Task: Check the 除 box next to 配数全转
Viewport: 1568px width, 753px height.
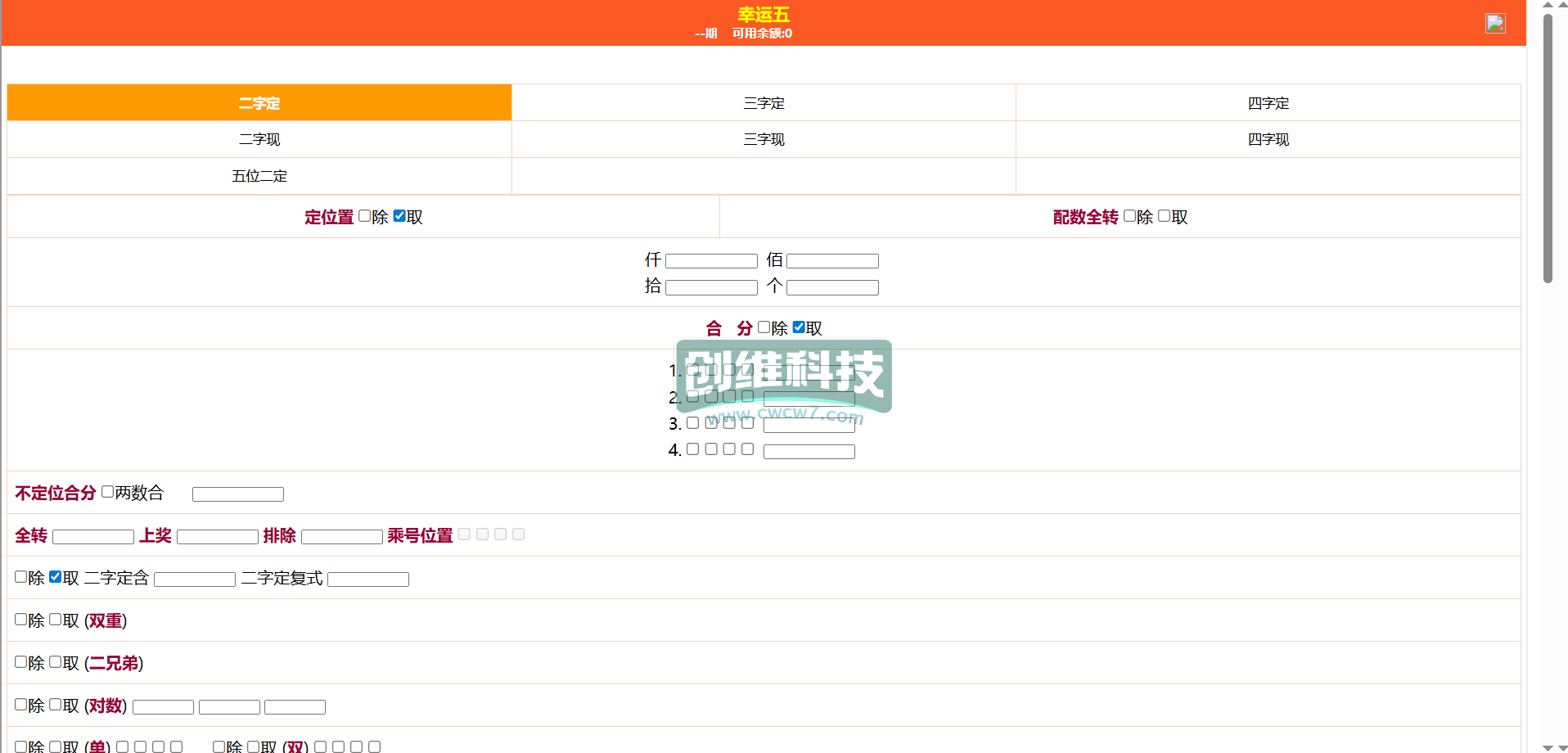Action: click(1129, 215)
